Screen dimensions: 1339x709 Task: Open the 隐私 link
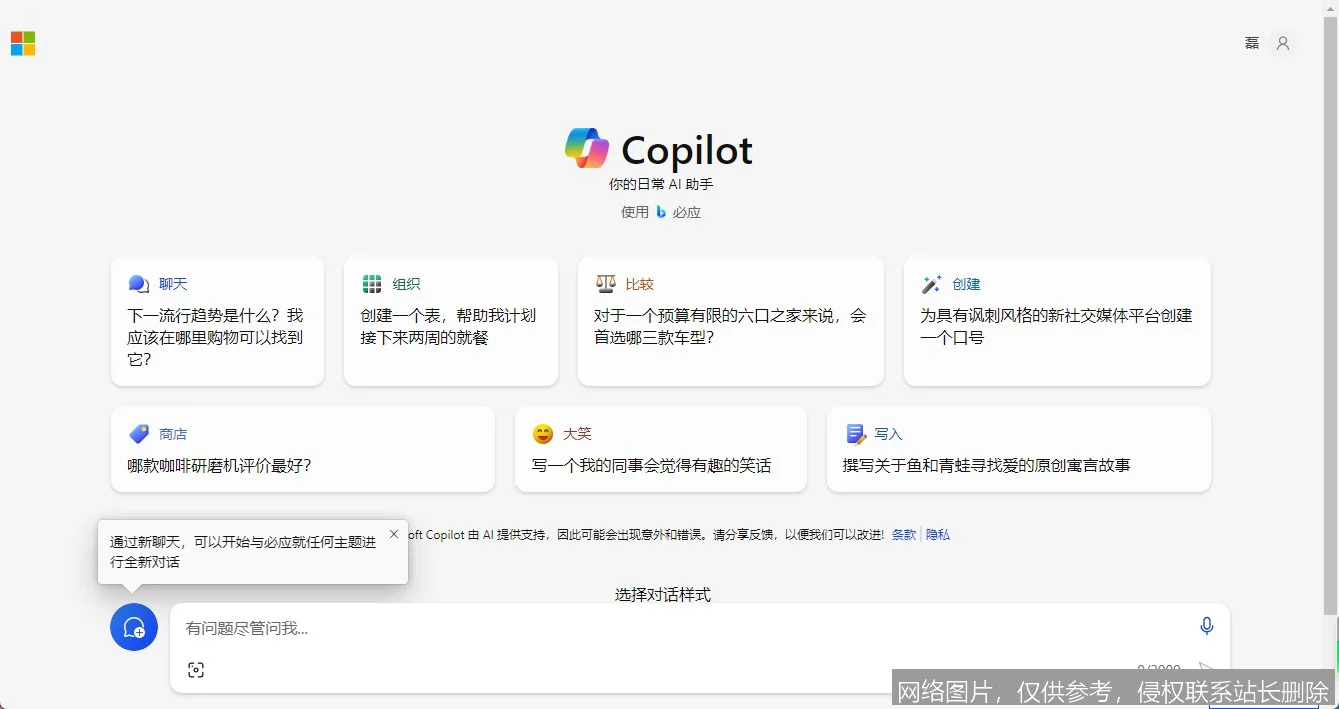click(938, 534)
